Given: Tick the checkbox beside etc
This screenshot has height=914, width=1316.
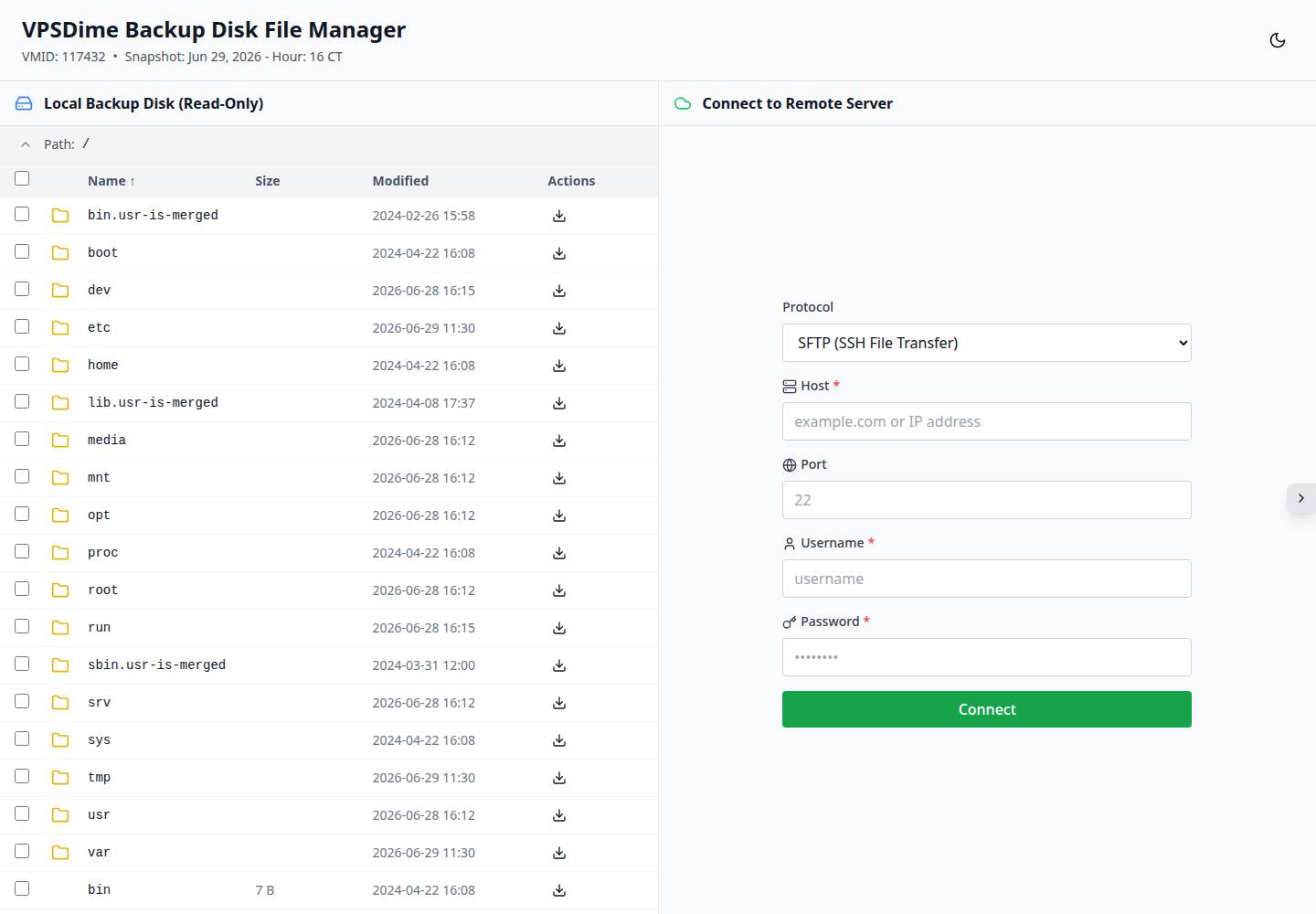Looking at the screenshot, I should (x=22, y=326).
